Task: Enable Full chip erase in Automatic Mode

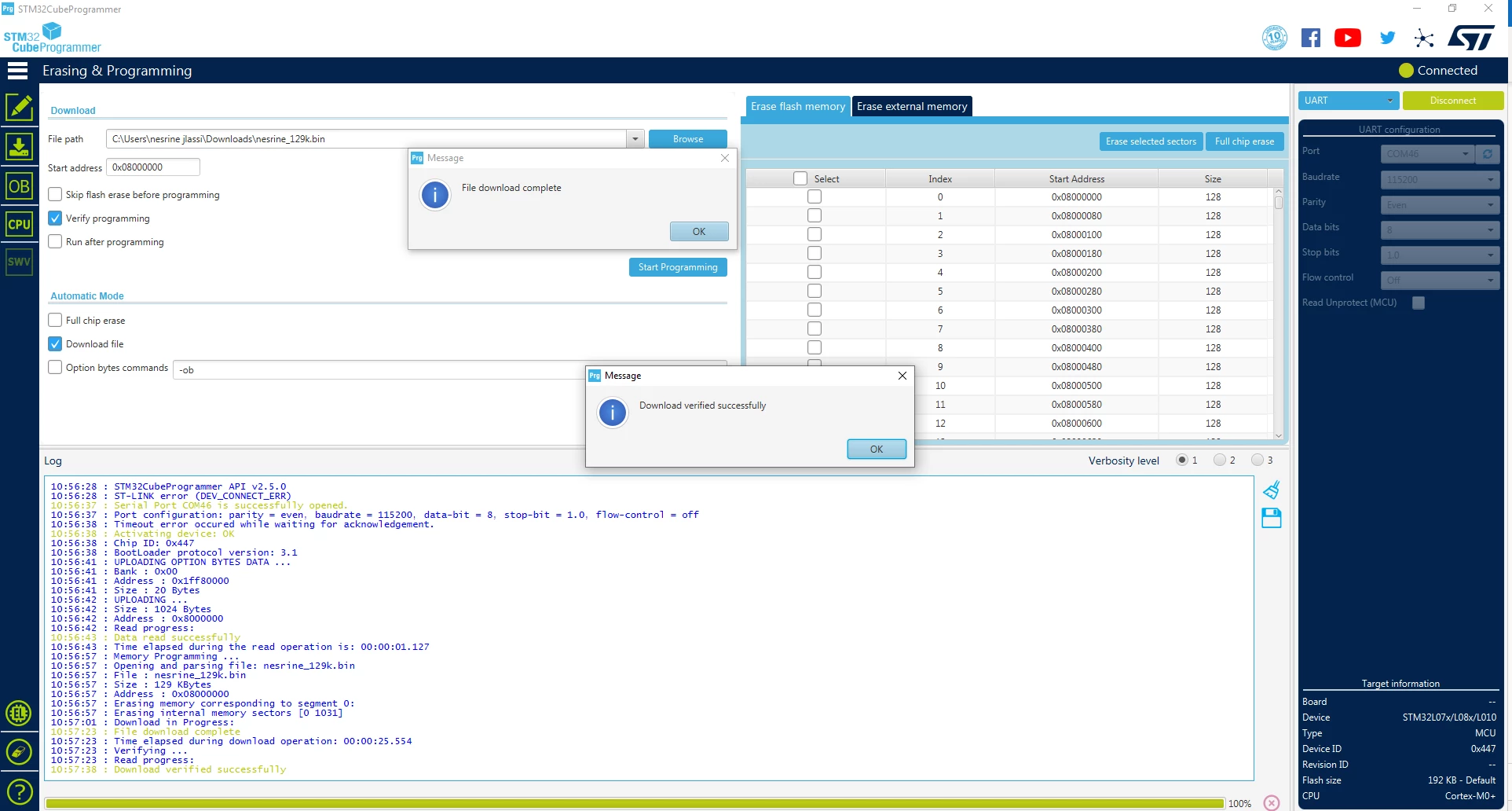Action: pyautogui.click(x=55, y=320)
